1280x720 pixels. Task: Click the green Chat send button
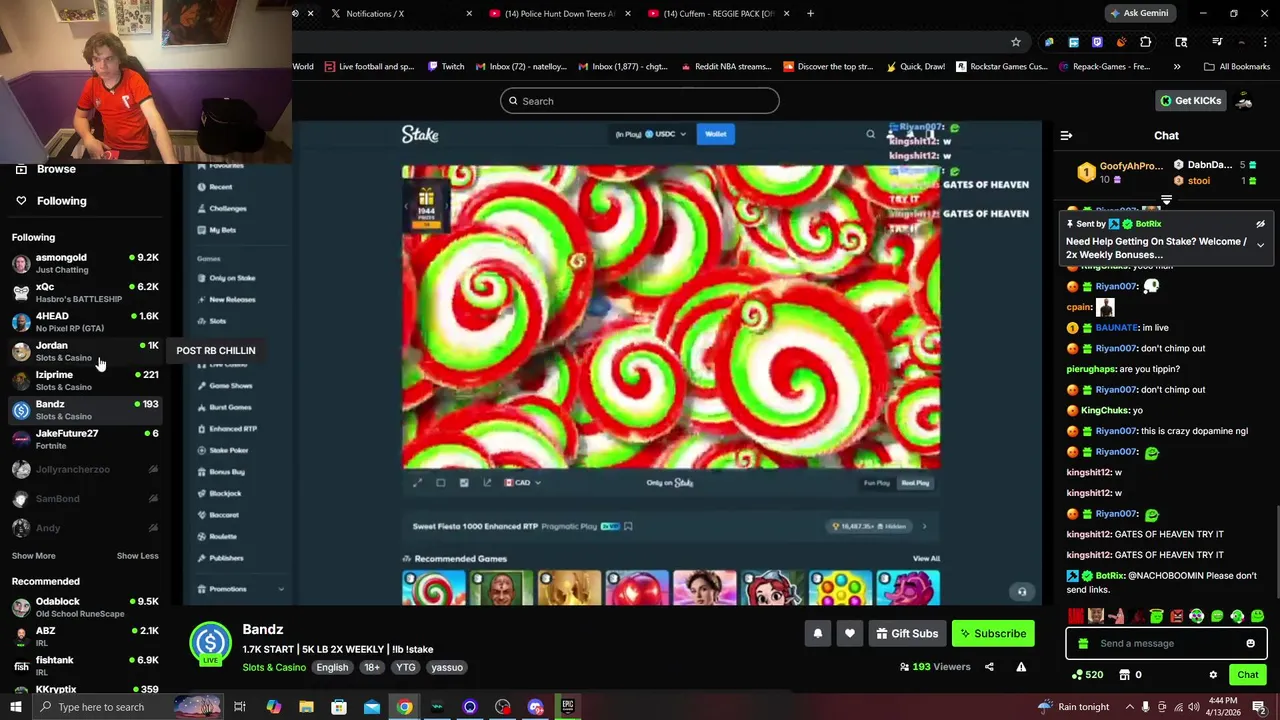pyautogui.click(x=1247, y=675)
